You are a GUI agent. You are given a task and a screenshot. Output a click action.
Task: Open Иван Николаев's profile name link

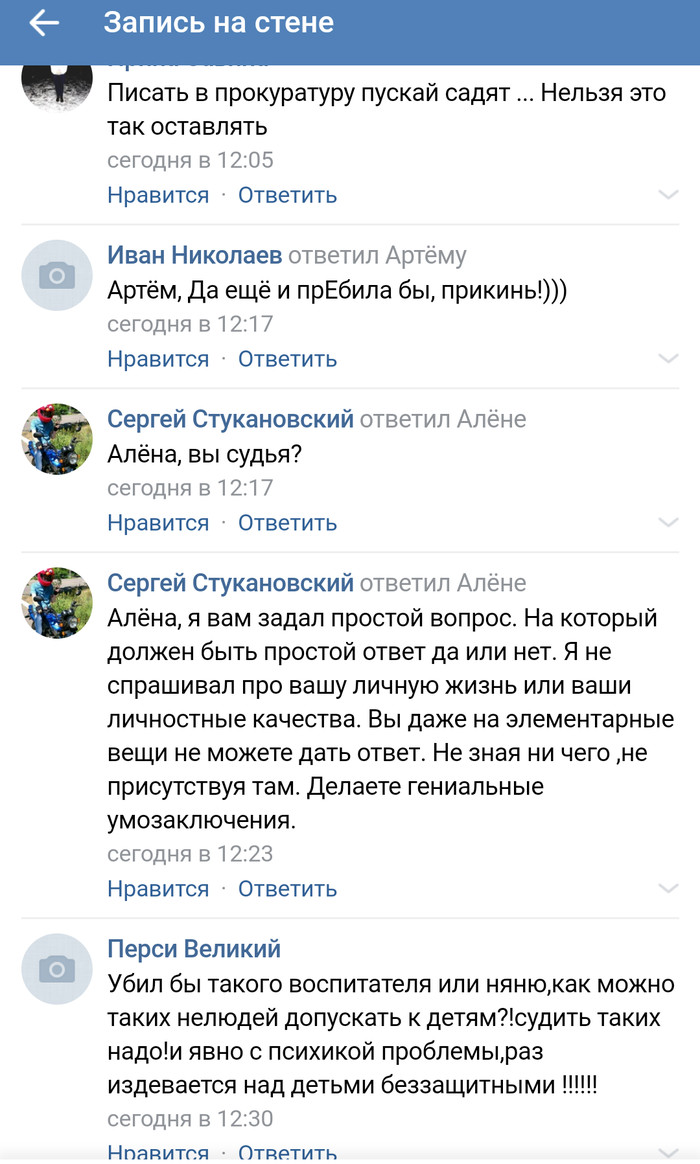click(195, 255)
